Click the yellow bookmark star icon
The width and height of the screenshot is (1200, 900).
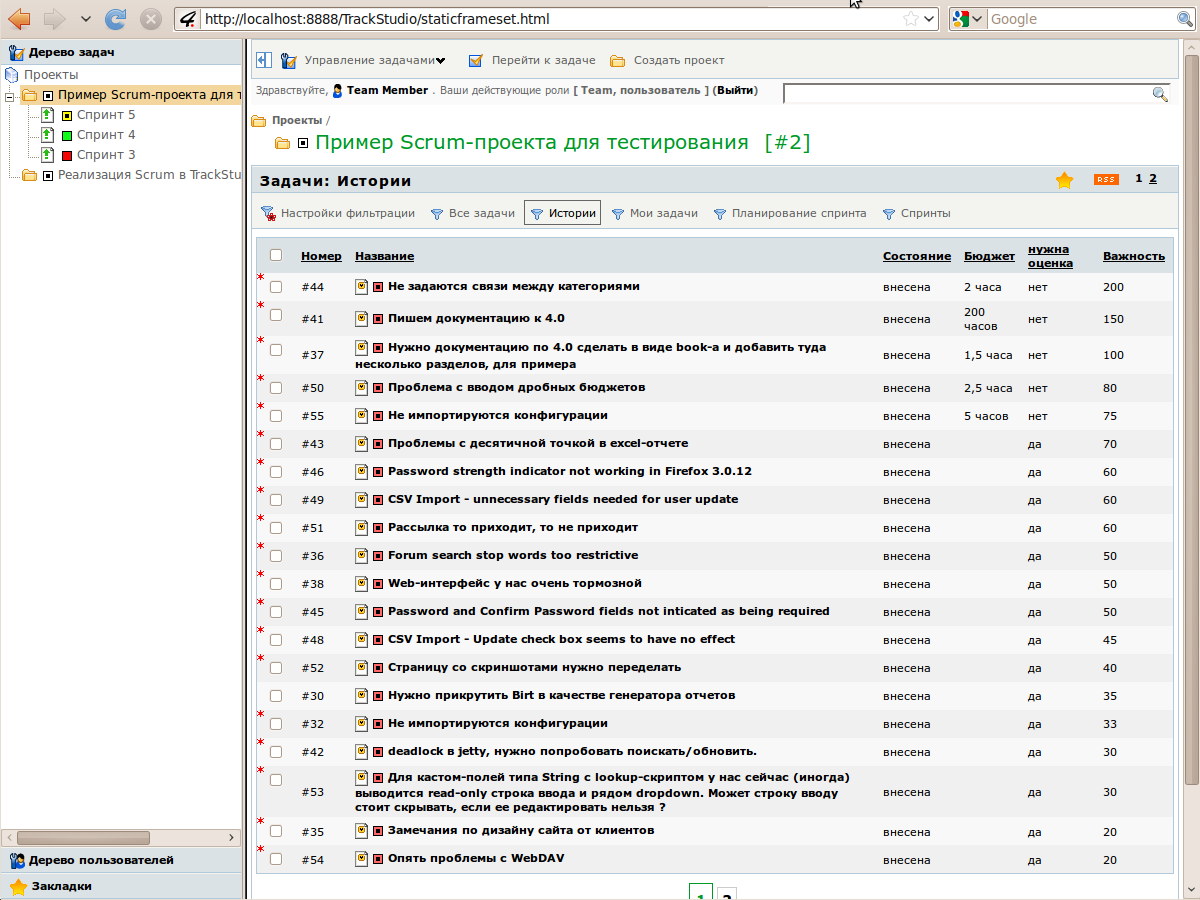[x=1064, y=180]
